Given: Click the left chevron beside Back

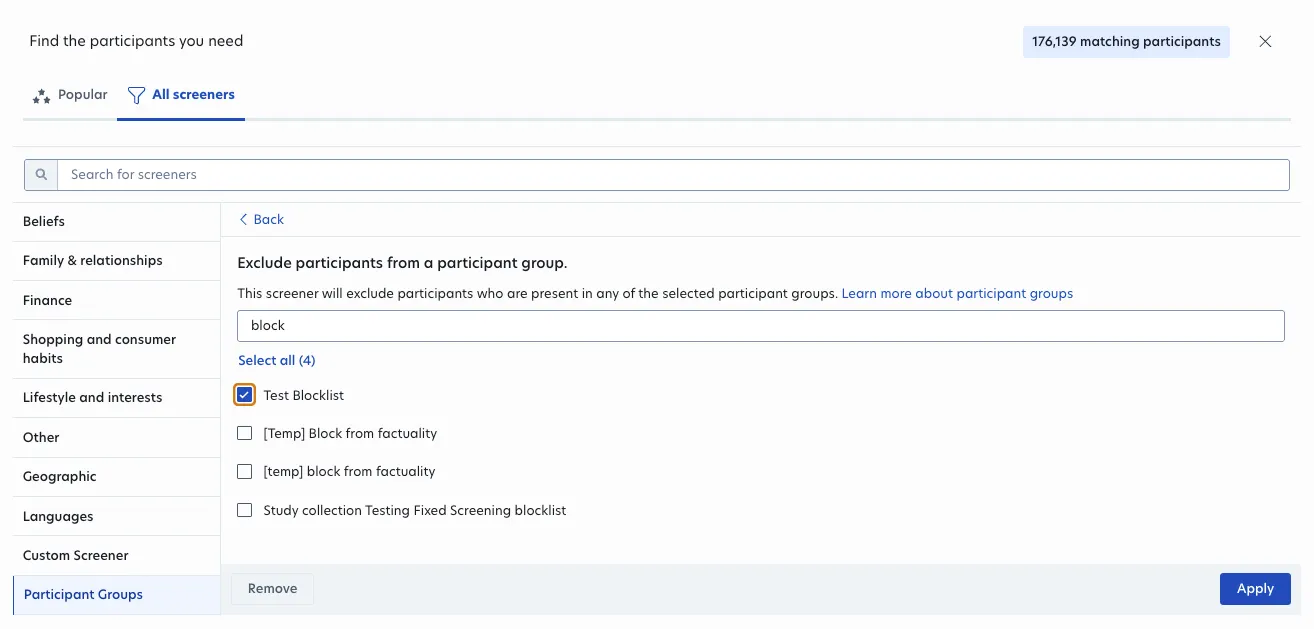Looking at the screenshot, I should point(244,219).
